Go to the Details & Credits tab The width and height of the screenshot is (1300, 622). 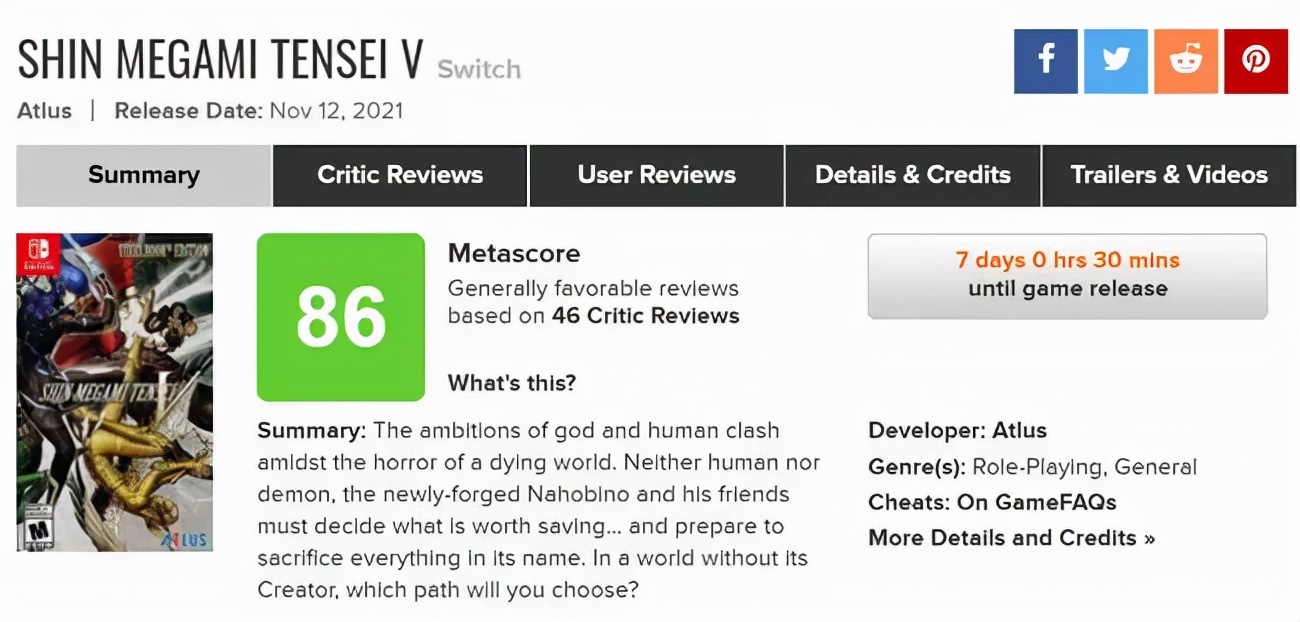coord(913,175)
